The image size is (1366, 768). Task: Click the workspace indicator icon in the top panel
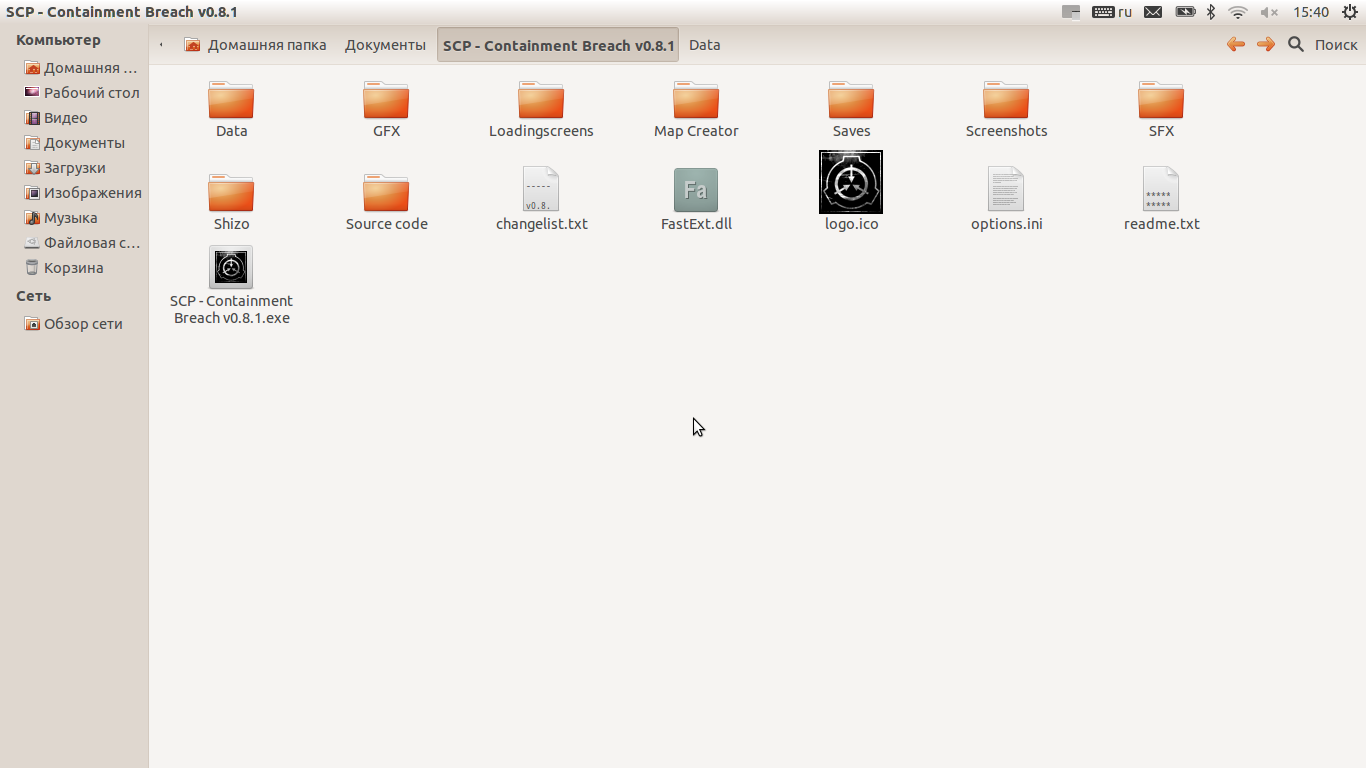point(1071,12)
